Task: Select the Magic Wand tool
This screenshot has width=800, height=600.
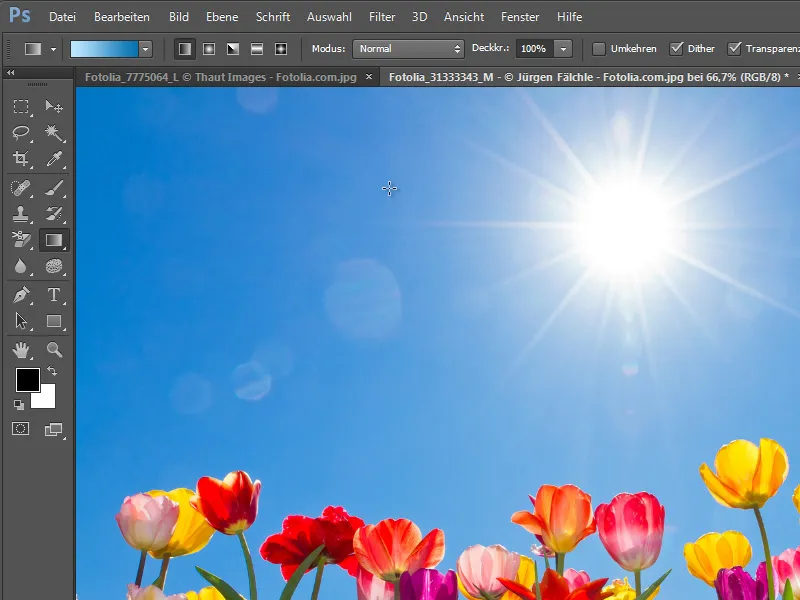Action: [54, 133]
